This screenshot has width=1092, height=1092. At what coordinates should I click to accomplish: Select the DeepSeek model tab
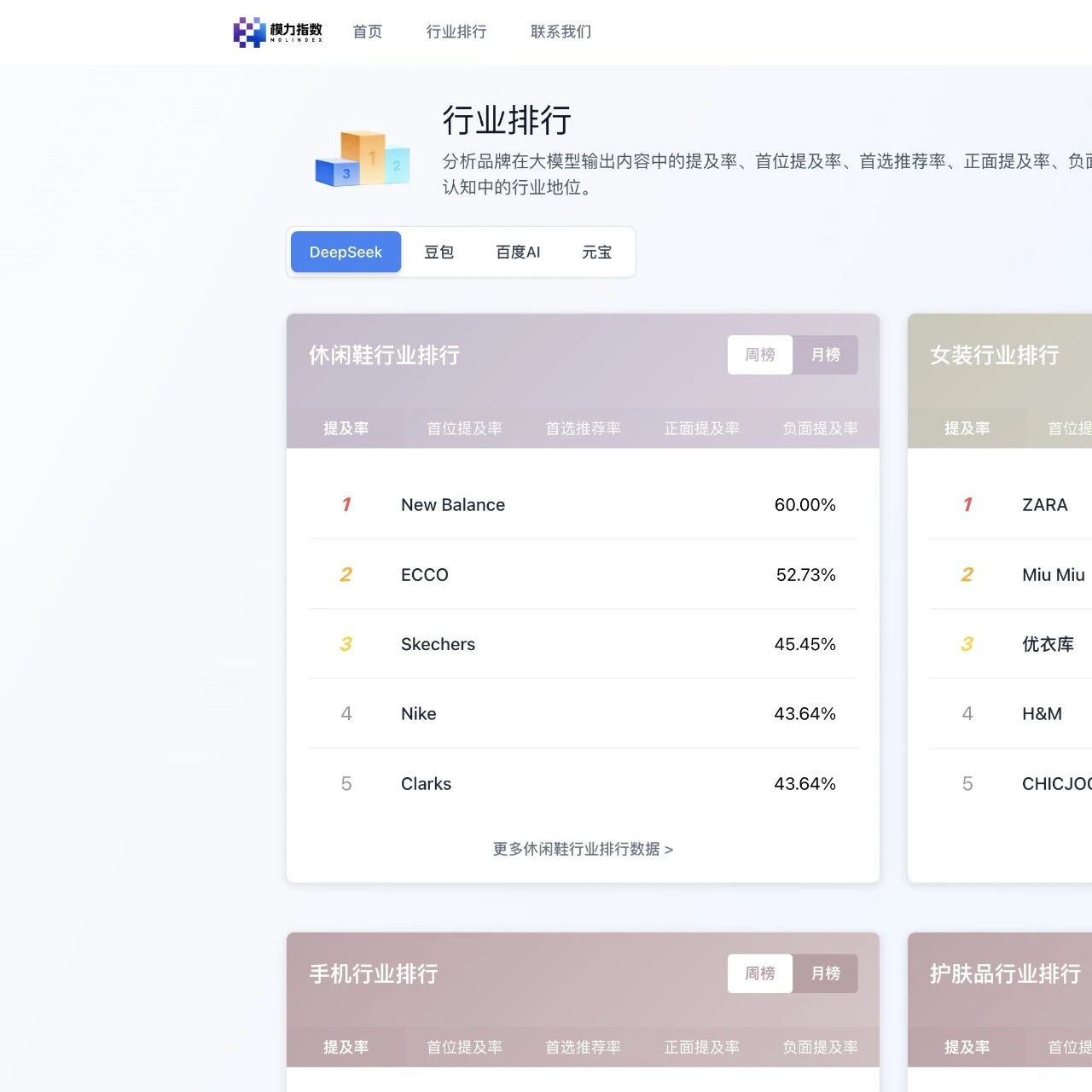pyautogui.click(x=346, y=252)
